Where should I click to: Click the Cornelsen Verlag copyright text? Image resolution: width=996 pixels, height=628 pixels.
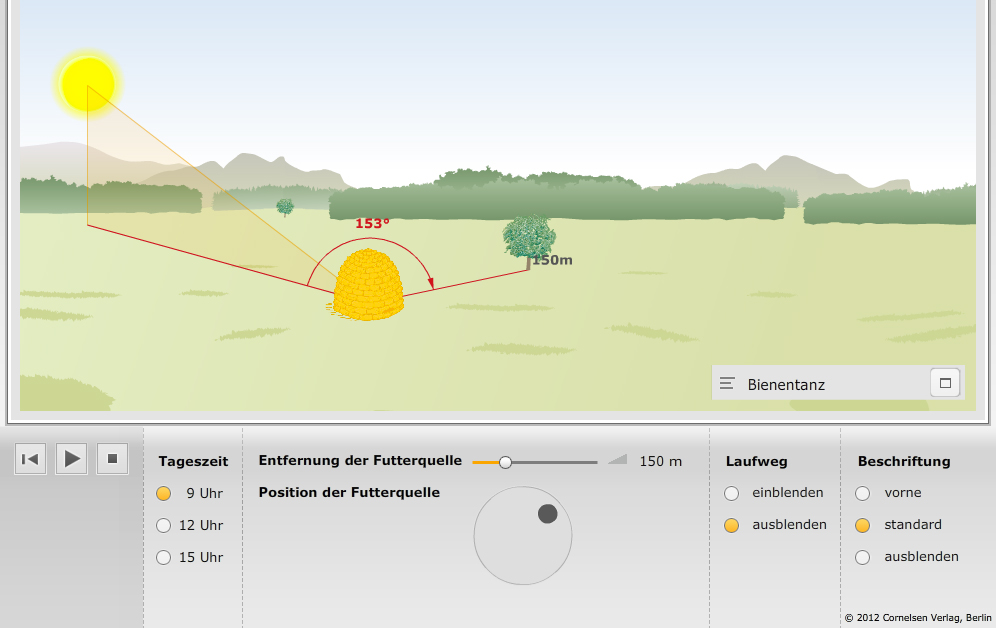pyautogui.click(x=918, y=618)
